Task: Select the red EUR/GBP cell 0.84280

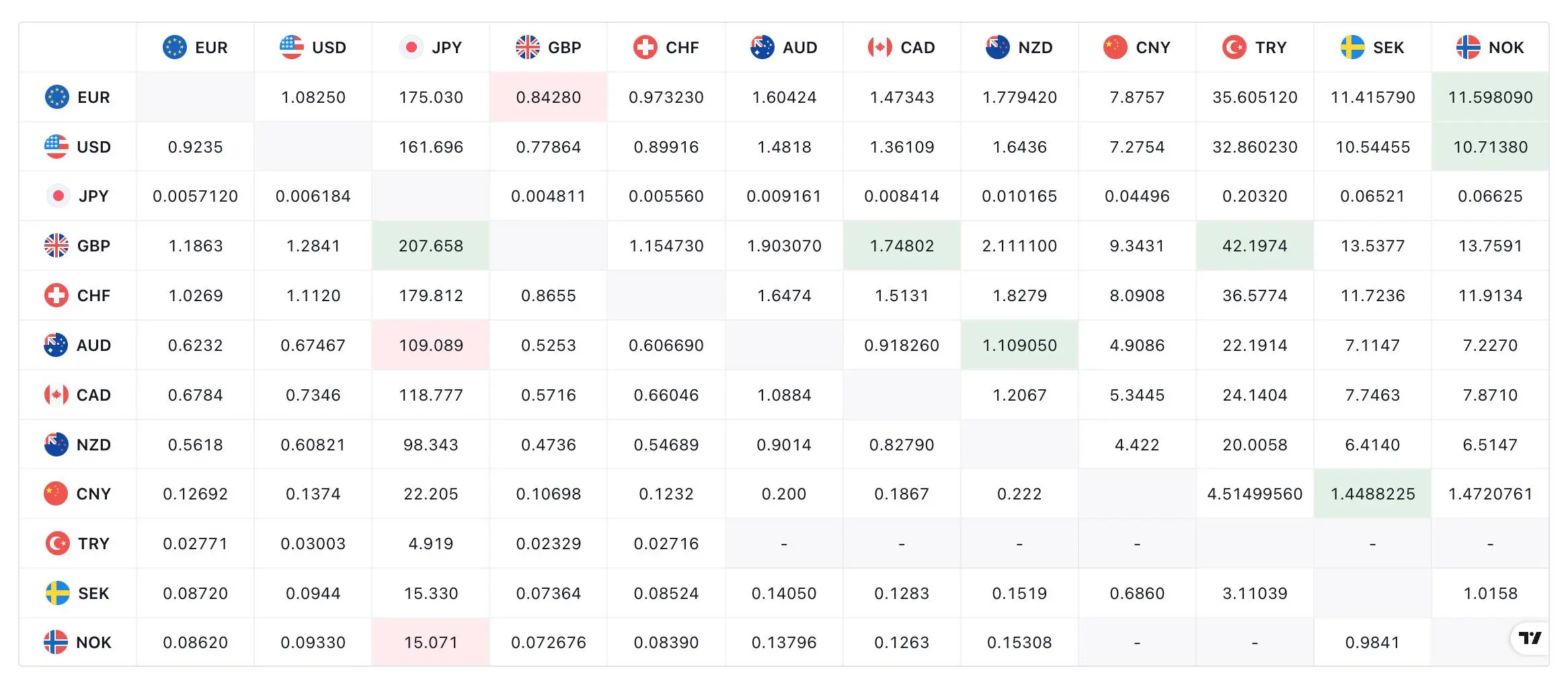Action: 549,97
